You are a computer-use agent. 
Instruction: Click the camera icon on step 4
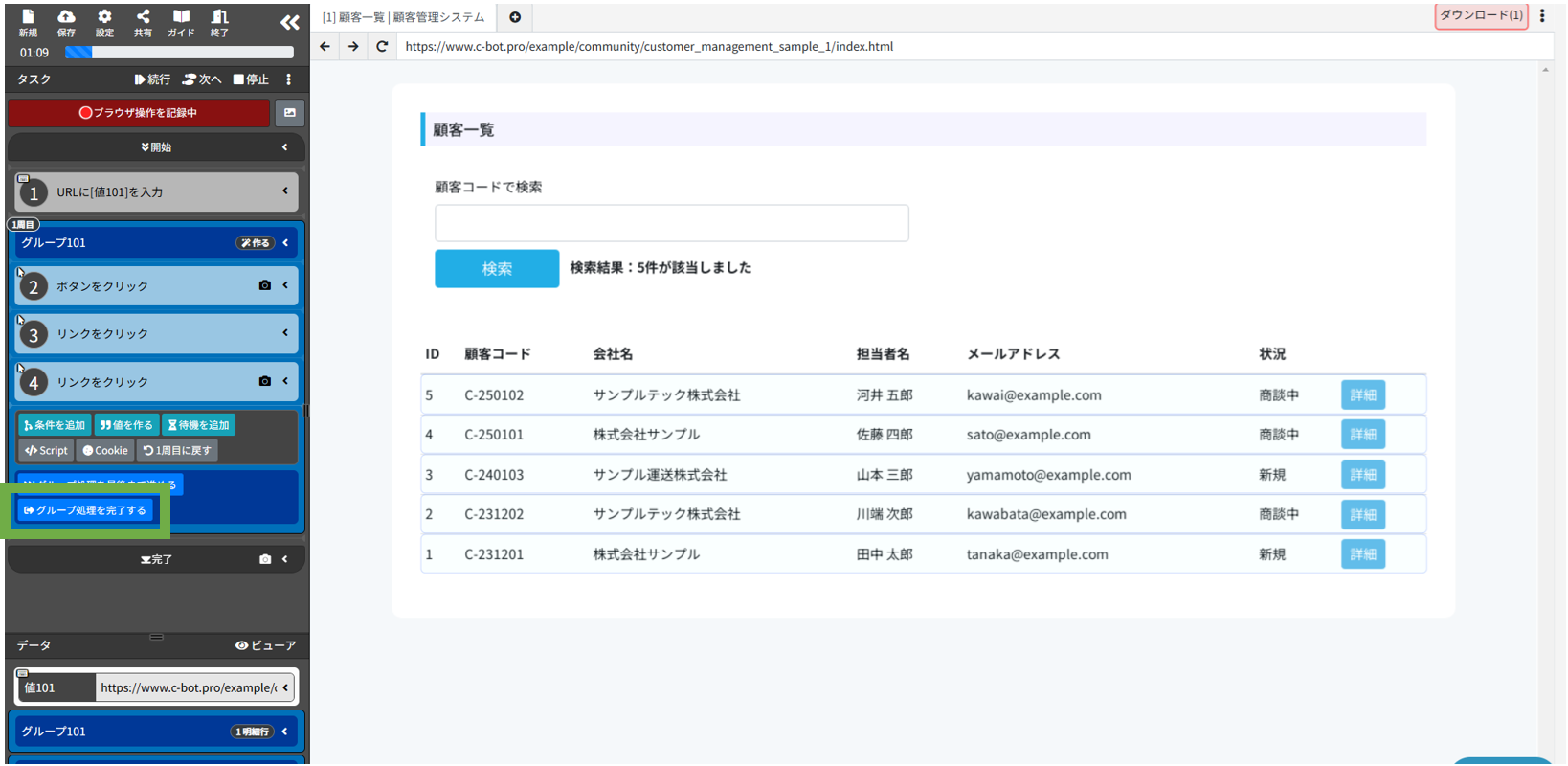coord(265,381)
